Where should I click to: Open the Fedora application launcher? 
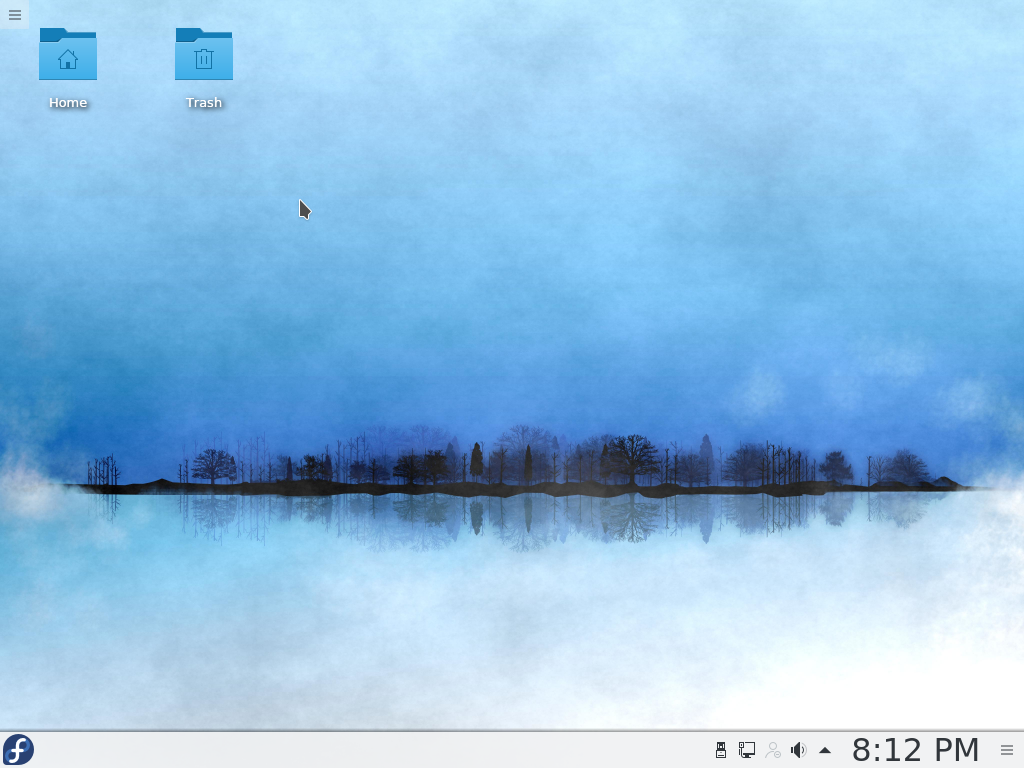[x=18, y=750]
